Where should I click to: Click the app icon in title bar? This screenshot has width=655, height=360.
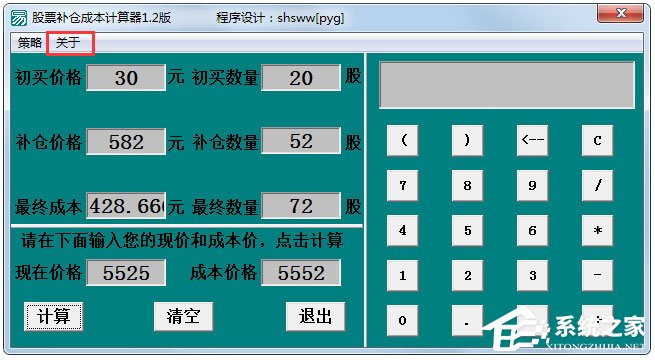(x=19, y=18)
